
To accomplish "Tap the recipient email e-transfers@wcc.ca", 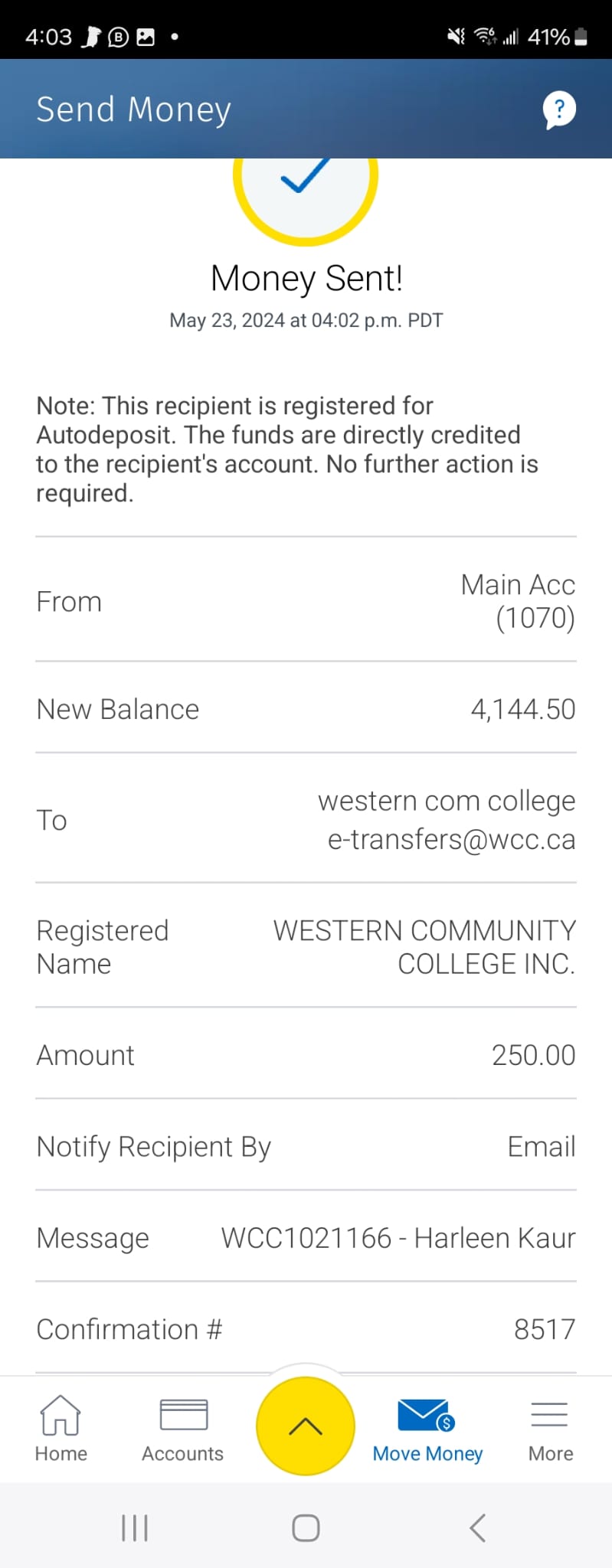I will click(451, 840).
